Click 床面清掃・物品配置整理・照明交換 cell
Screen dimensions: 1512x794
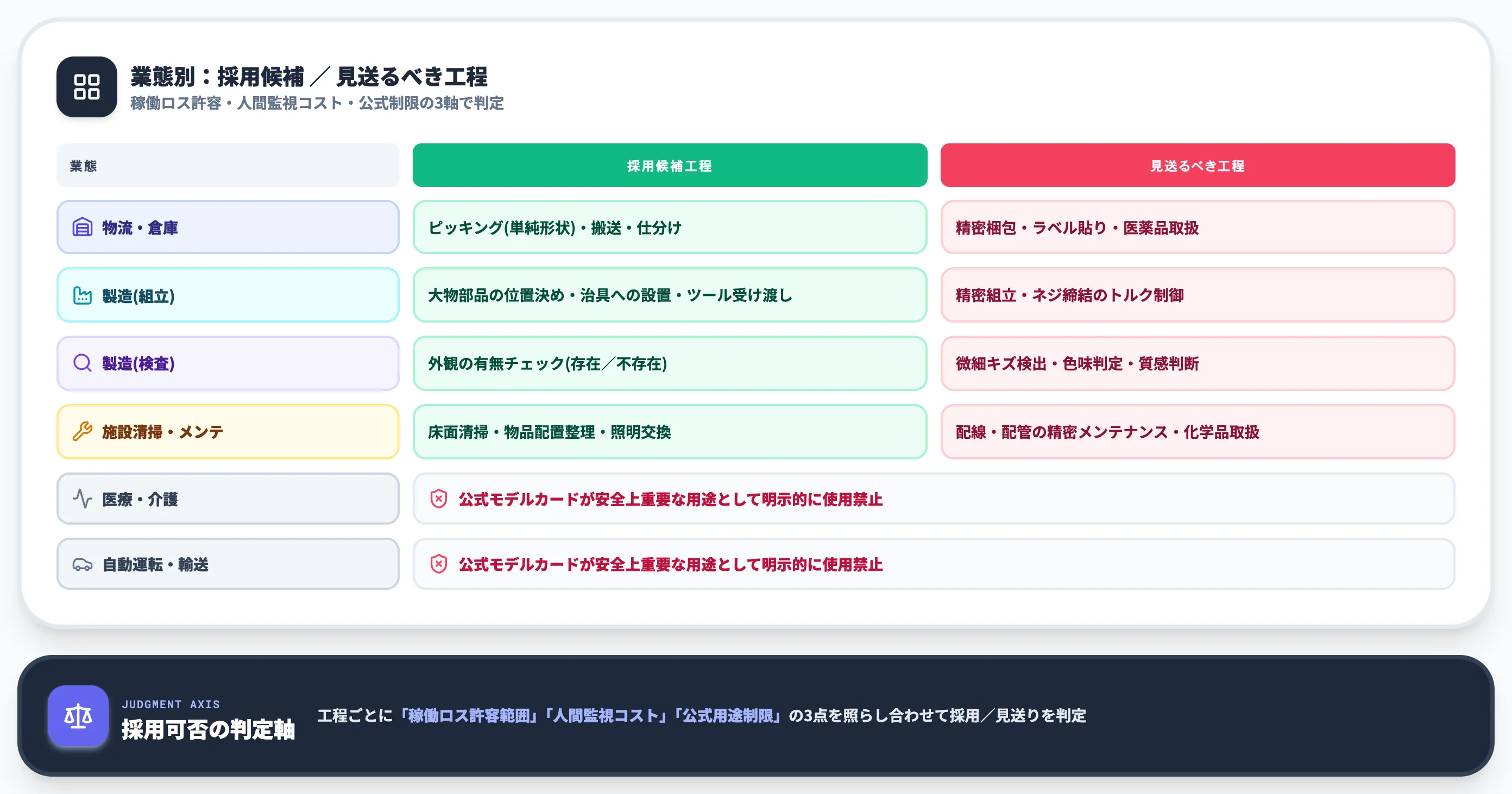(670, 431)
